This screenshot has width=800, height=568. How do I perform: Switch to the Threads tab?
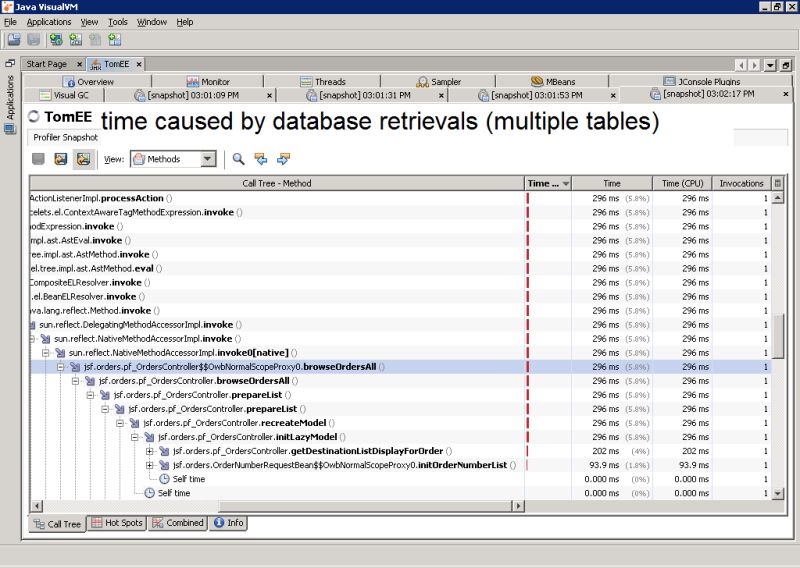coord(322,82)
